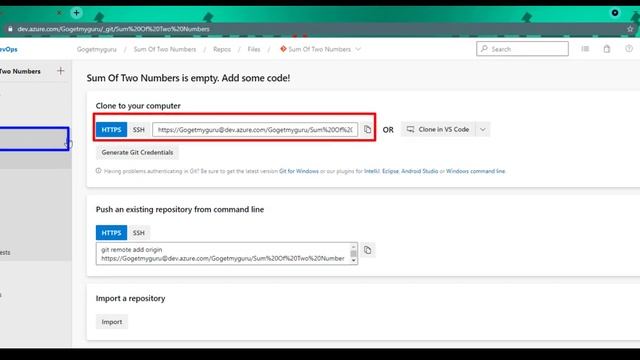Click the clone URL text field
The width and height of the screenshot is (640, 360).
[255, 129]
